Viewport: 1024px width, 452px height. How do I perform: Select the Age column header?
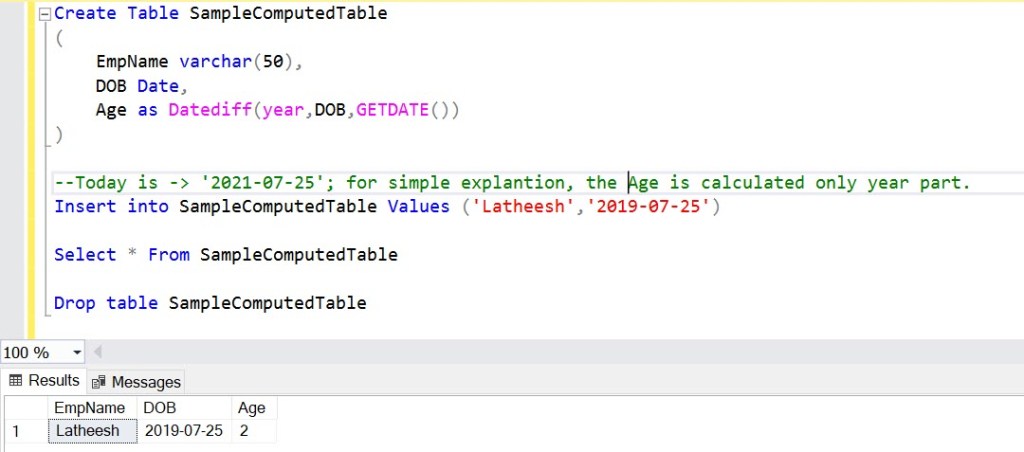coord(251,408)
